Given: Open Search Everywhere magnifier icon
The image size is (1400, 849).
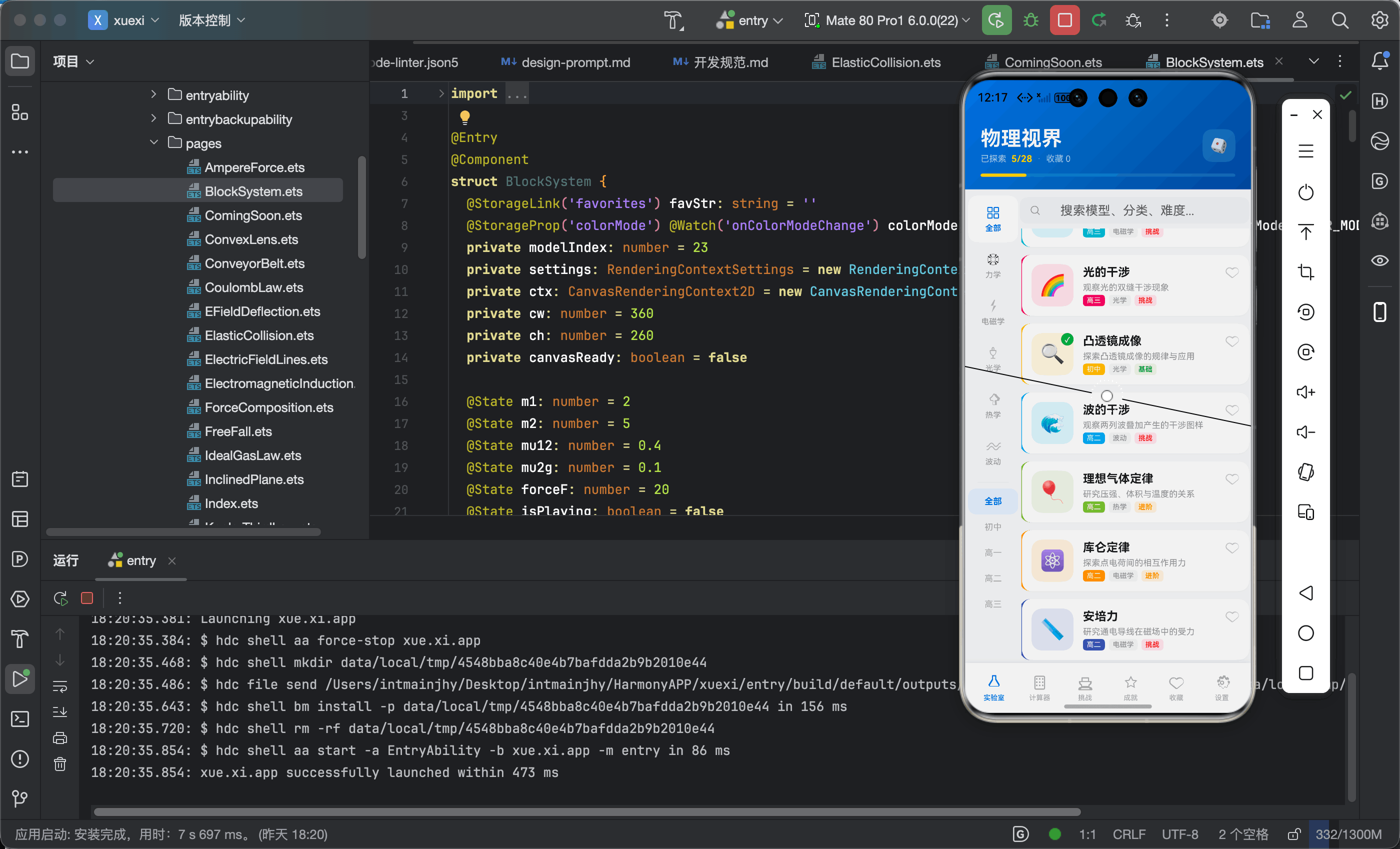Looking at the screenshot, I should coord(1340,20).
